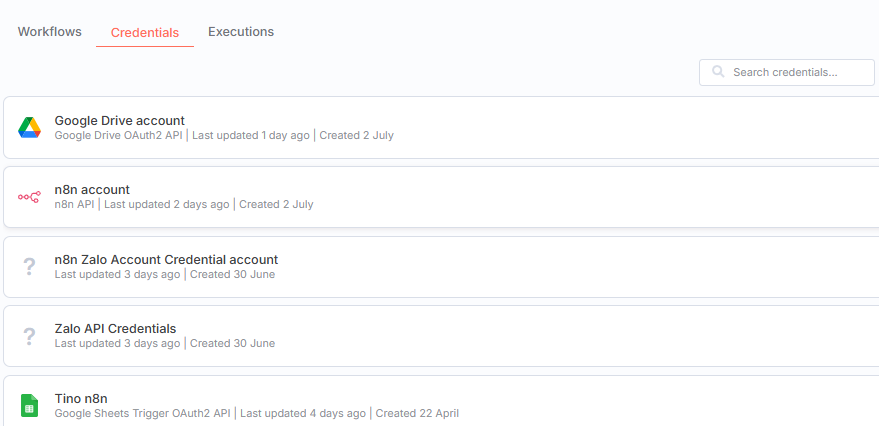The height and width of the screenshot is (426, 879).
Task: Select the Credentials tab
Action: pos(145,33)
